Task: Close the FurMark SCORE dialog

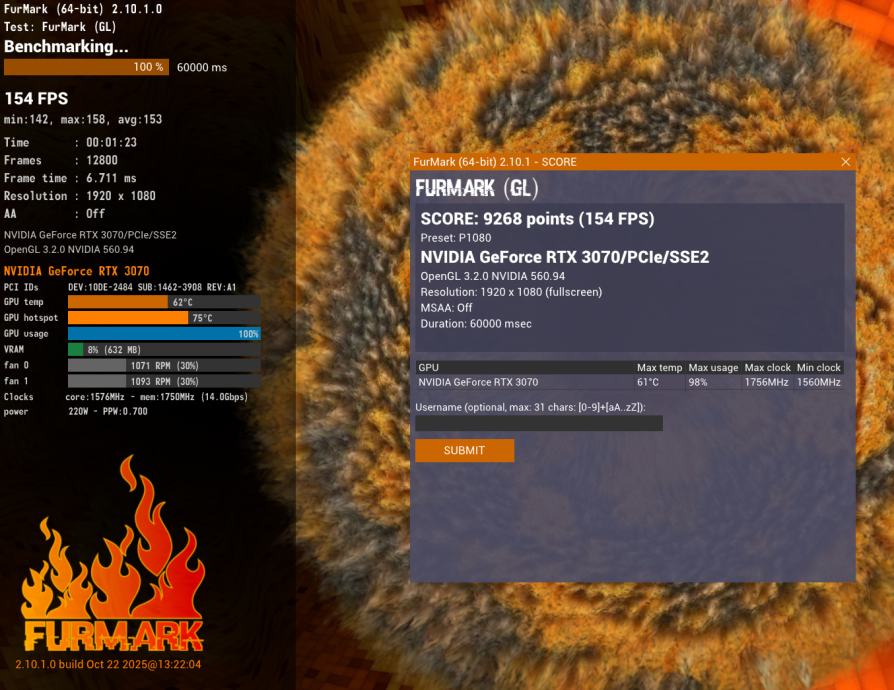Action: 846,162
